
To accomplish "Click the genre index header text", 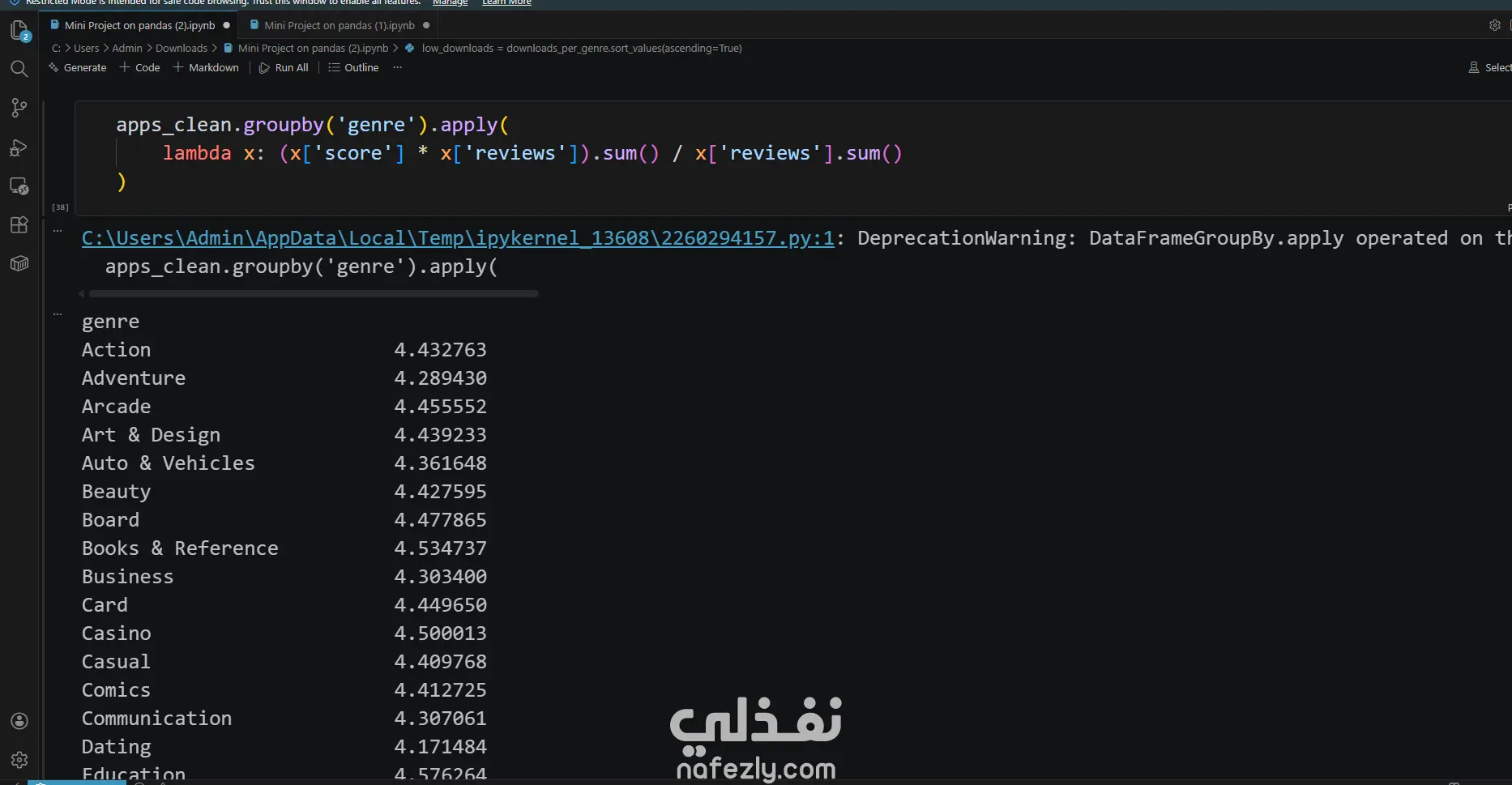I will pos(110,322).
